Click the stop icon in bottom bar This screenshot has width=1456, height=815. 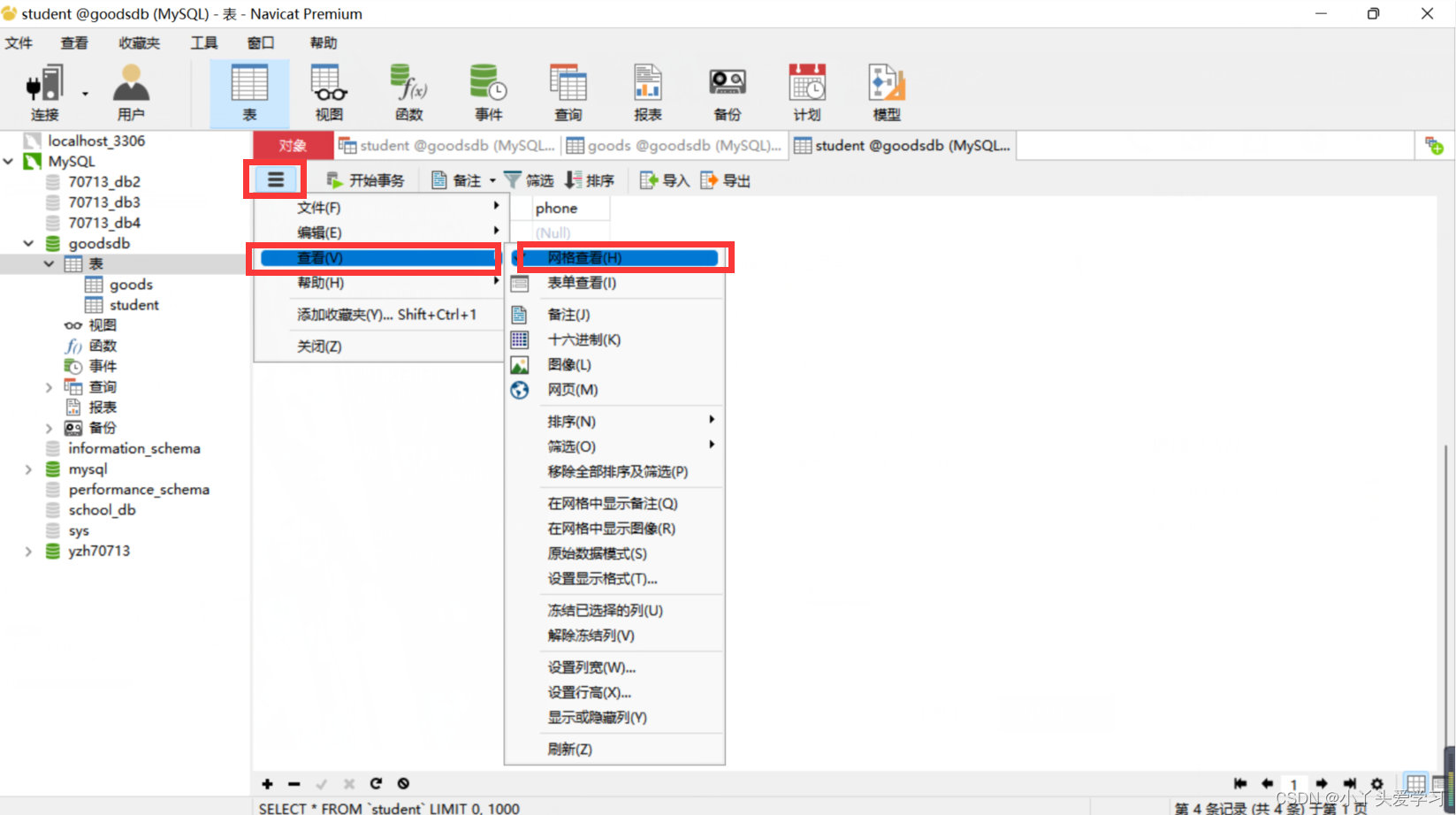point(403,783)
